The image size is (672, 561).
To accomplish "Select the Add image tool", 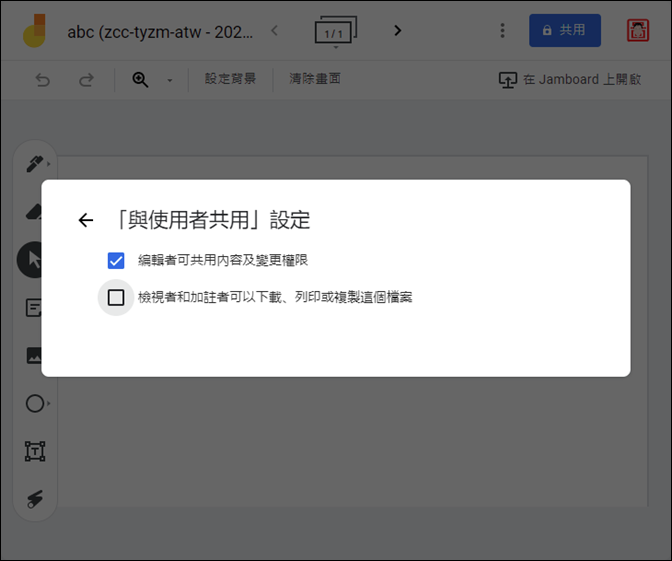I will pyautogui.click(x=34, y=356).
